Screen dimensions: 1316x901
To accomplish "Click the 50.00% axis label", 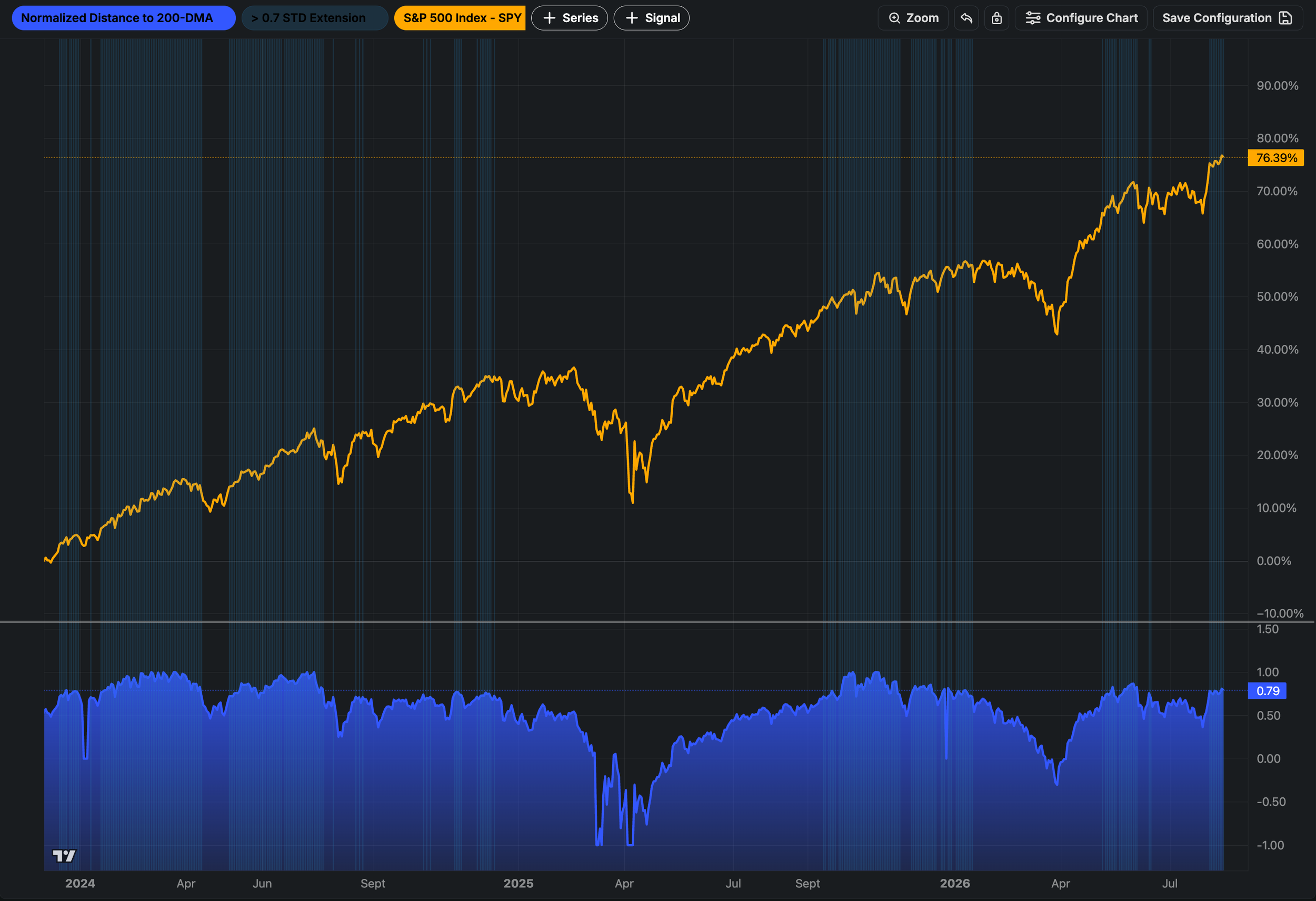I will 1278,297.
